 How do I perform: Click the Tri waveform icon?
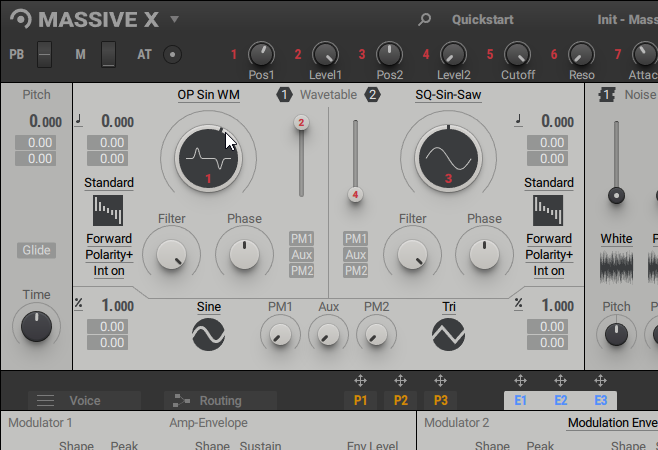tap(448, 335)
